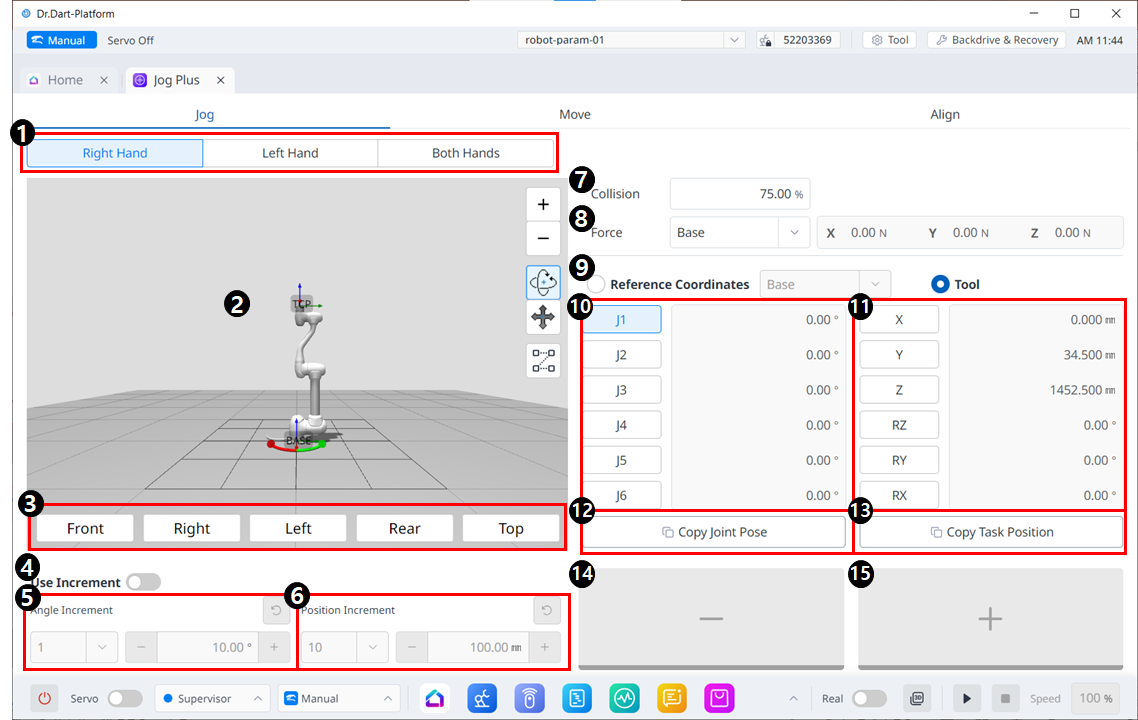Open the green activity monitor module icon
Viewport: 1138px width, 720px height.
click(x=625, y=698)
